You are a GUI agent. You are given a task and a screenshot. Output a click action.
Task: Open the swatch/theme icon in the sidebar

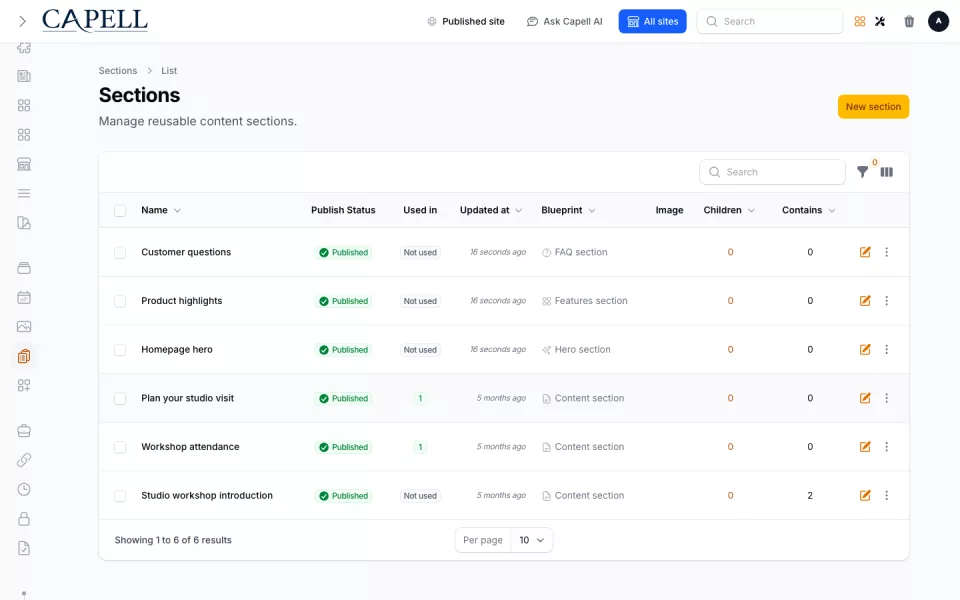click(24, 223)
